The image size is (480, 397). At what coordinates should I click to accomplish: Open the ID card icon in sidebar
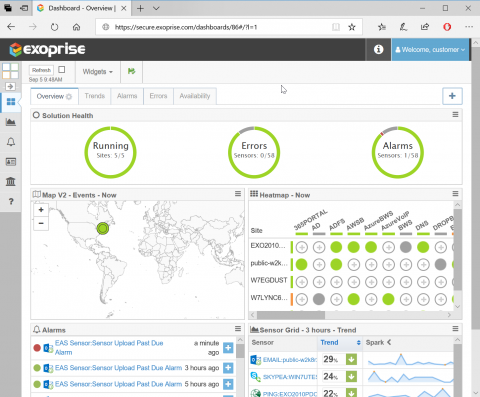[11, 162]
